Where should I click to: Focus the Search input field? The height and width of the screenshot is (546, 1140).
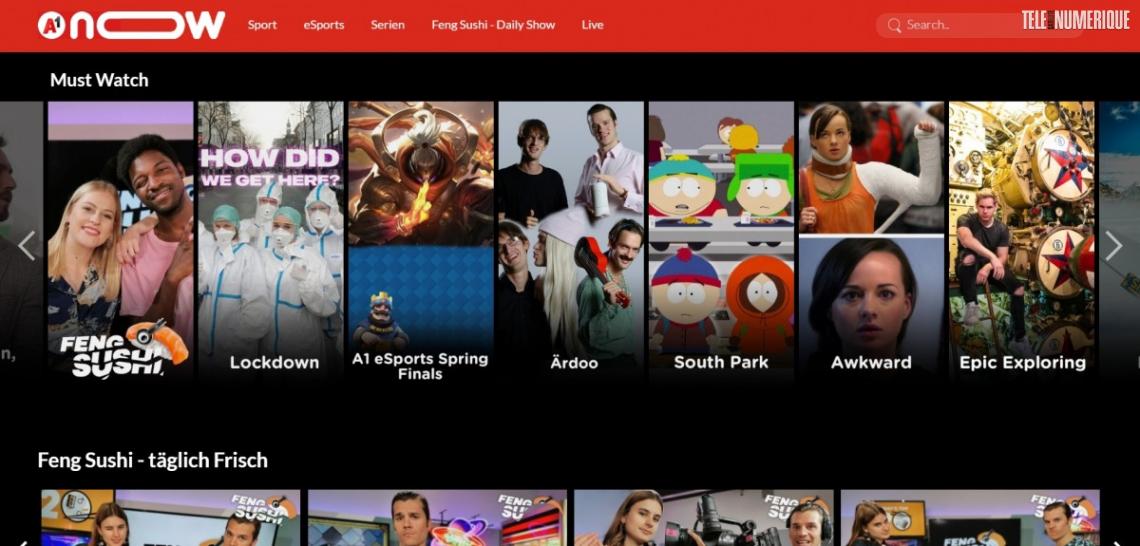click(x=979, y=25)
